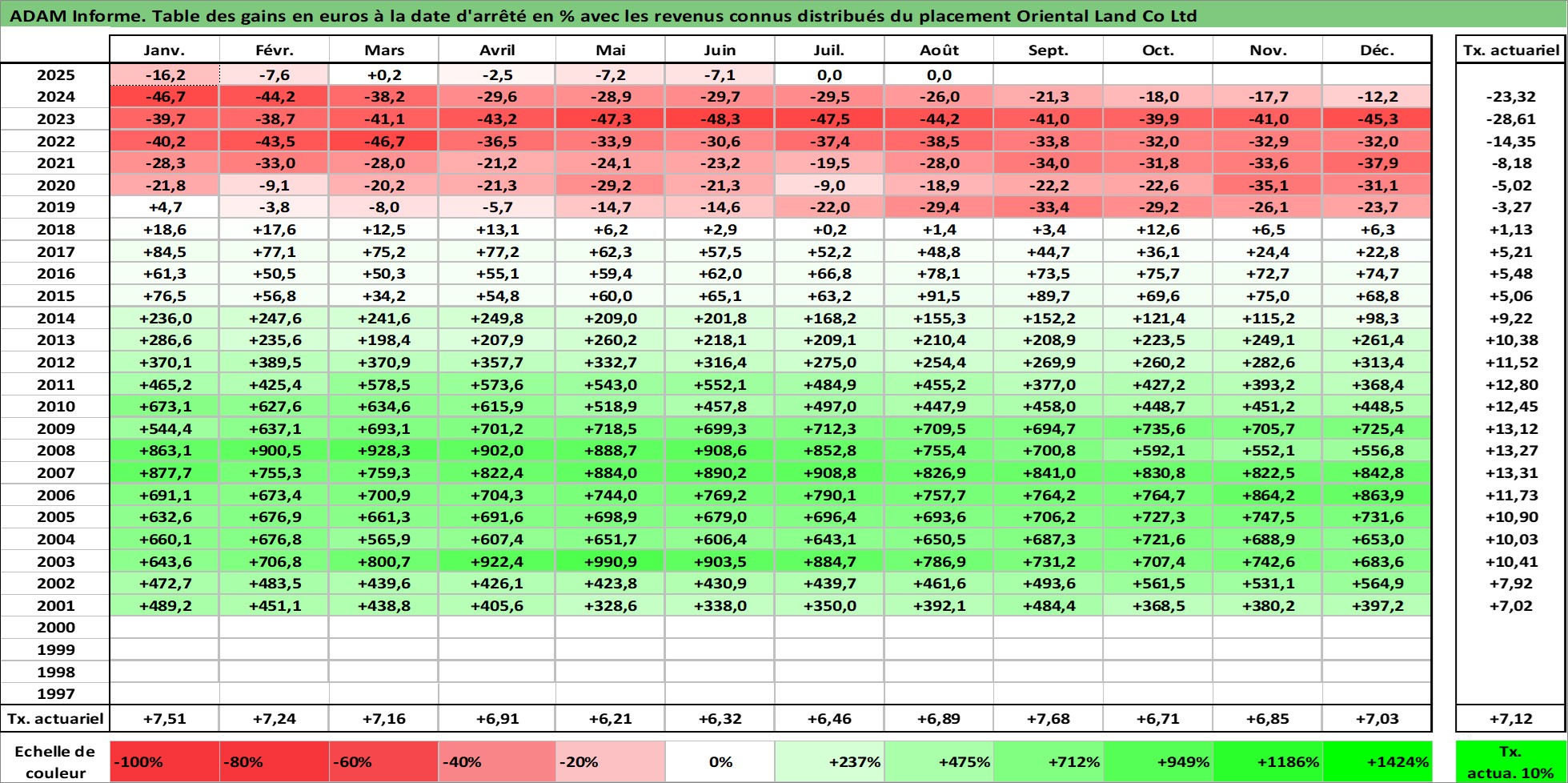Select the value -48,3 in June 2023
The width and height of the screenshot is (1568, 783).
point(720,118)
